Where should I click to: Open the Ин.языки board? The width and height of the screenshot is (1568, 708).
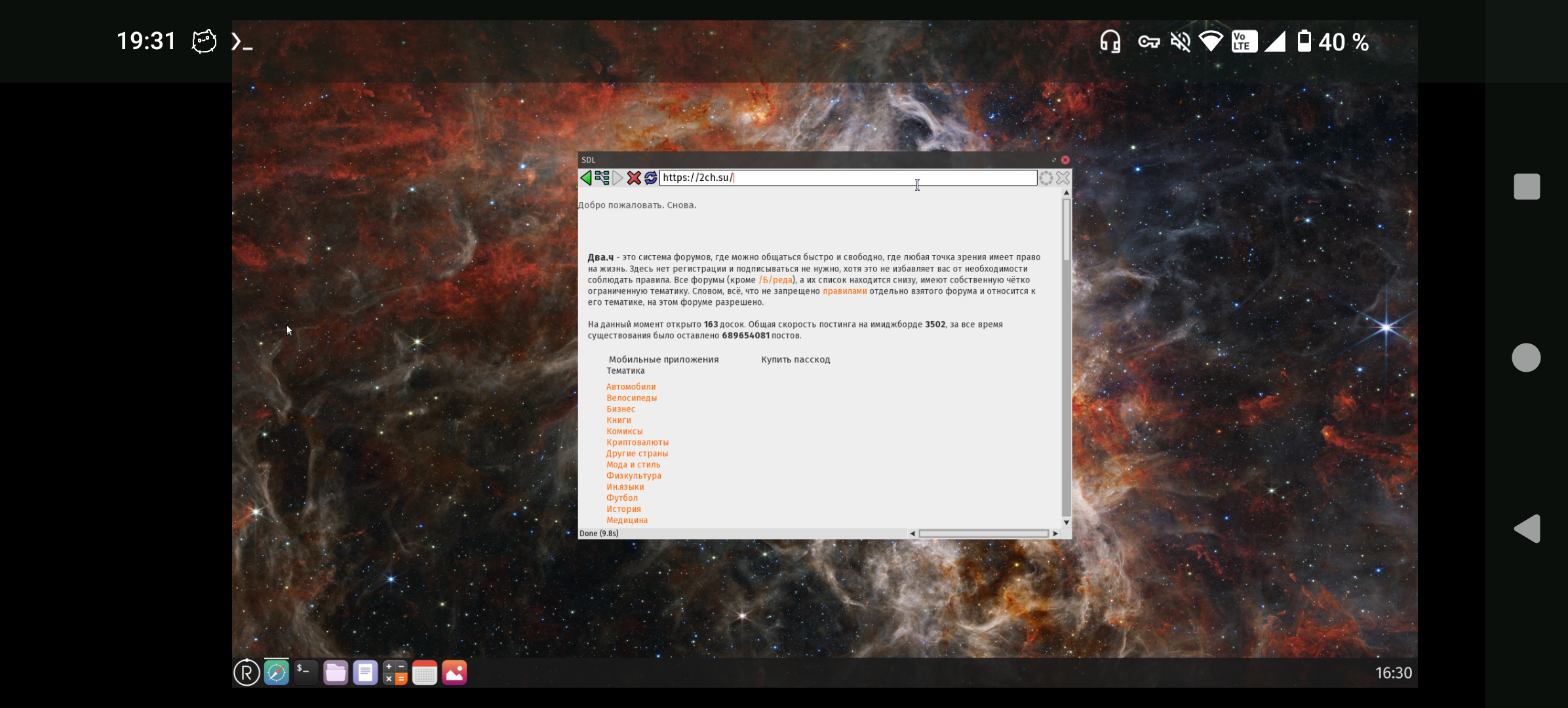(x=625, y=487)
